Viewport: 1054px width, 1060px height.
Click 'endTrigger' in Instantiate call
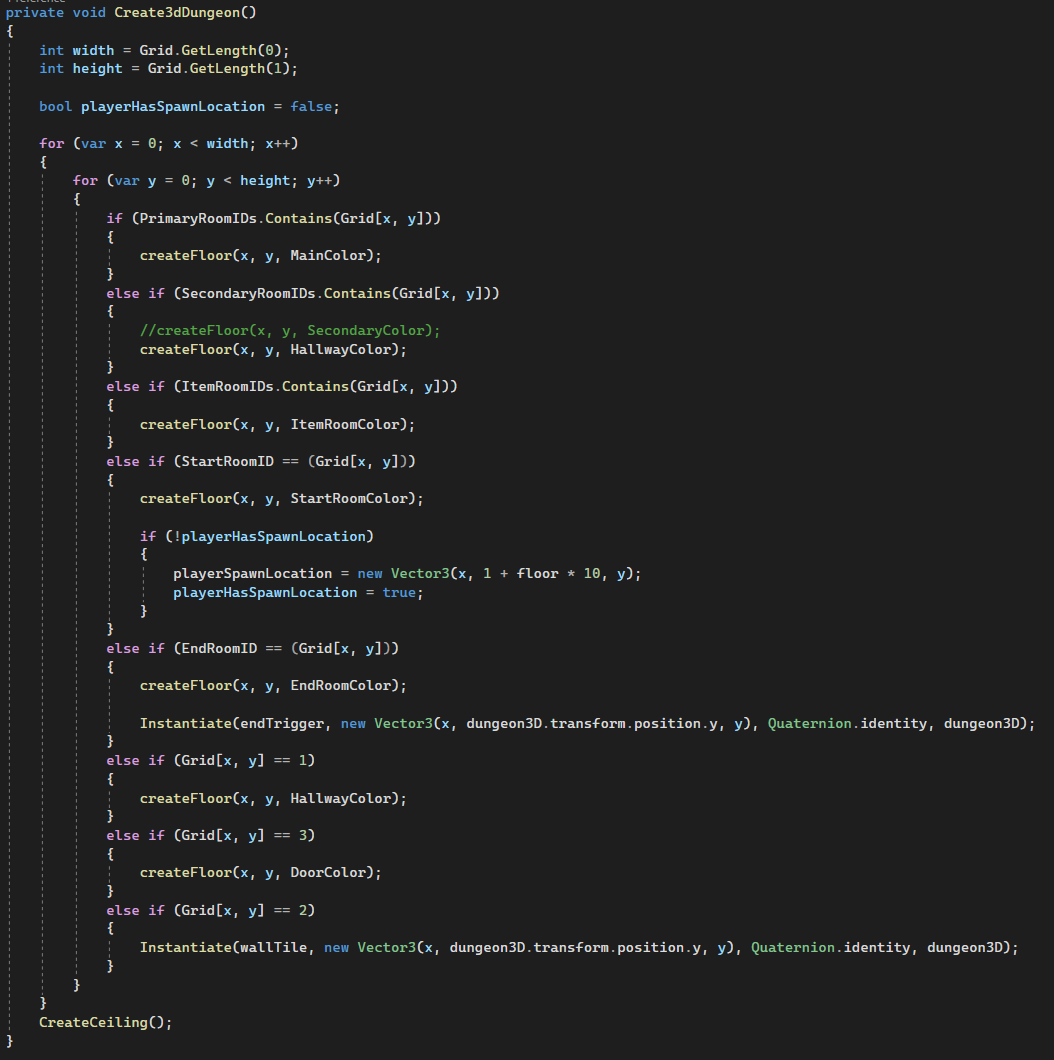pyautogui.click(x=282, y=724)
